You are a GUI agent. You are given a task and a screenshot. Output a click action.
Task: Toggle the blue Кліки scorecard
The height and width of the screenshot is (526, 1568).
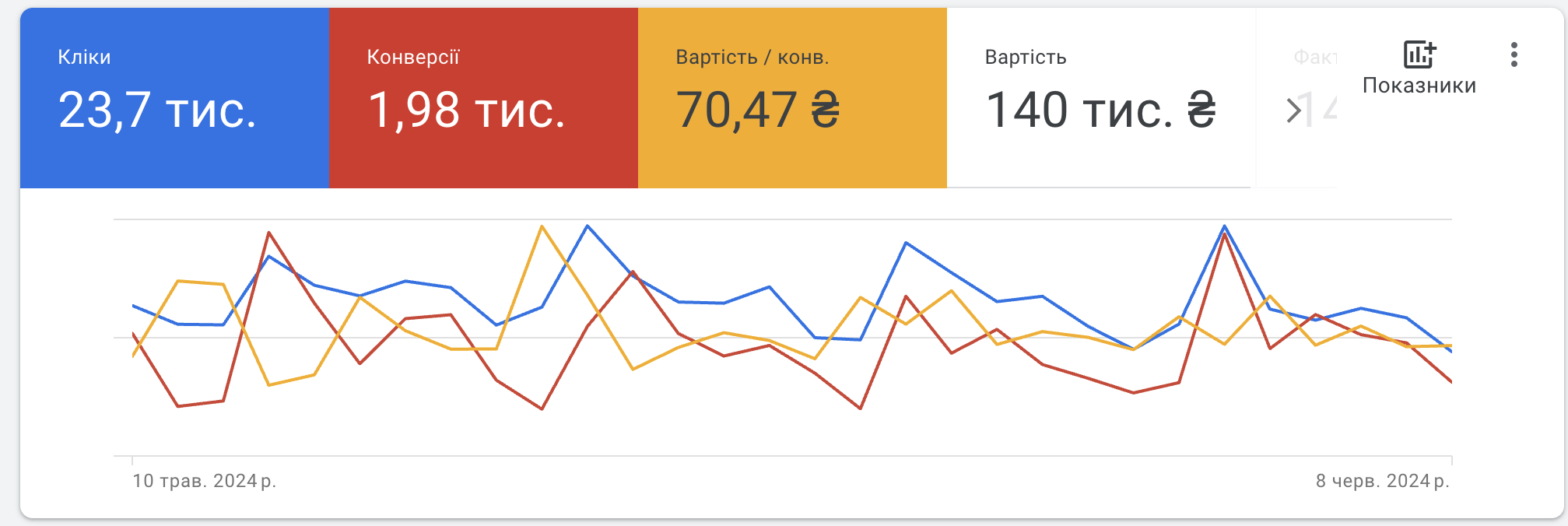point(175,98)
